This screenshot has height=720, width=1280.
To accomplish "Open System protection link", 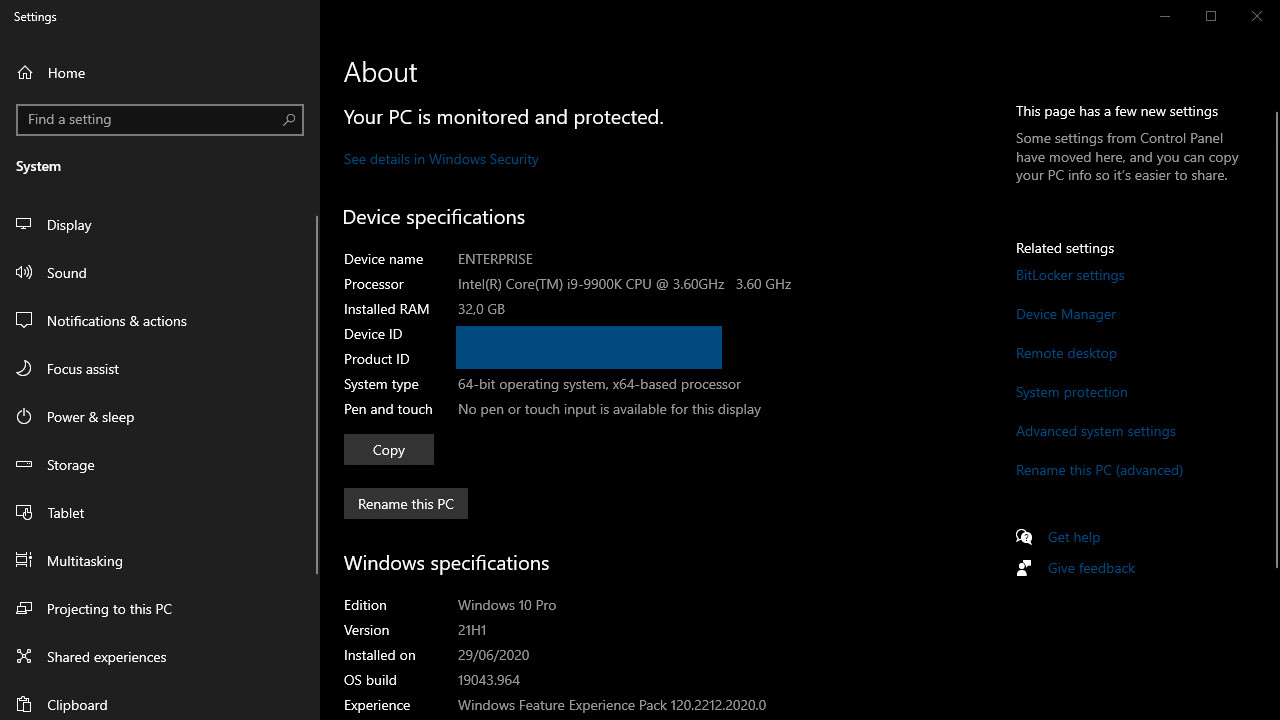I will click(1072, 392).
